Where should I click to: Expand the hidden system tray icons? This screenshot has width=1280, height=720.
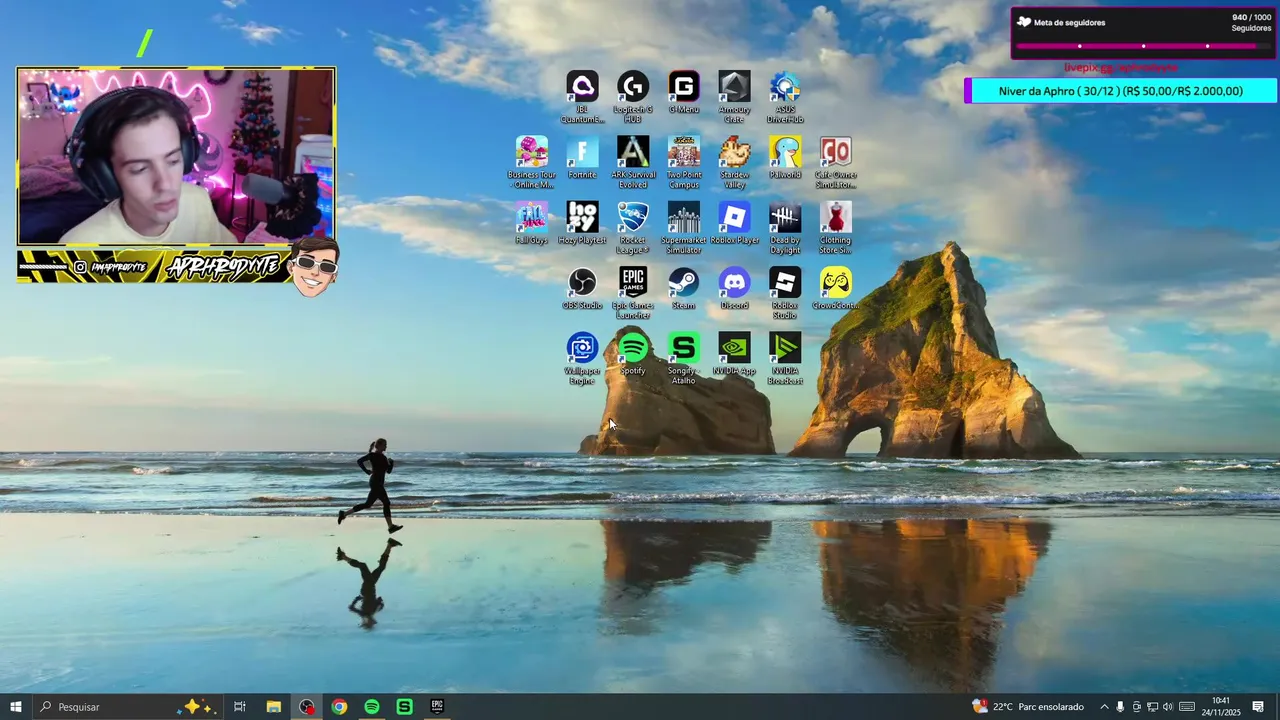click(x=1104, y=707)
